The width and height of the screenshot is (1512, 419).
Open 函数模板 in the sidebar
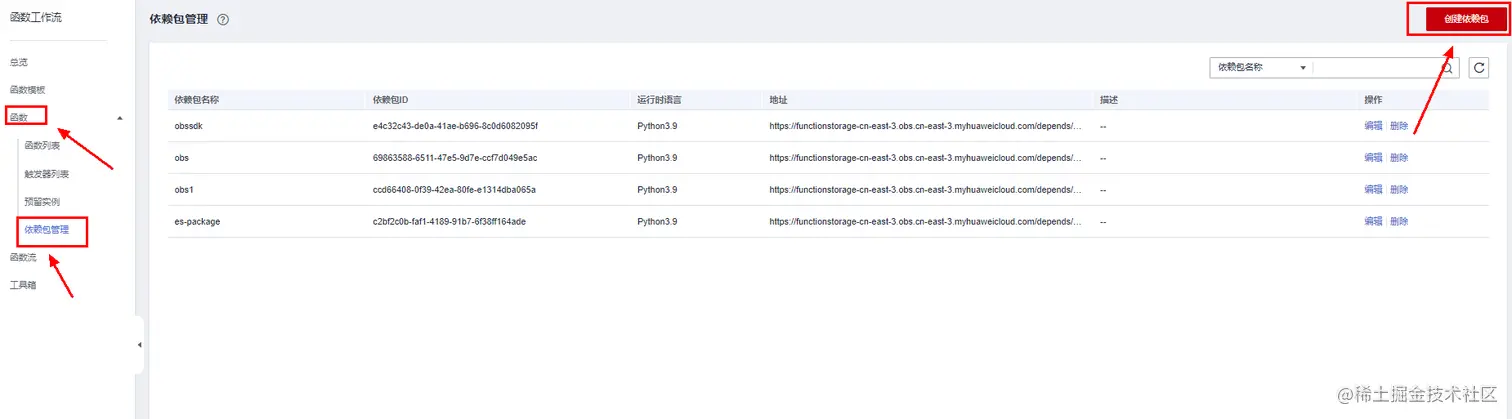pyautogui.click(x=27, y=90)
